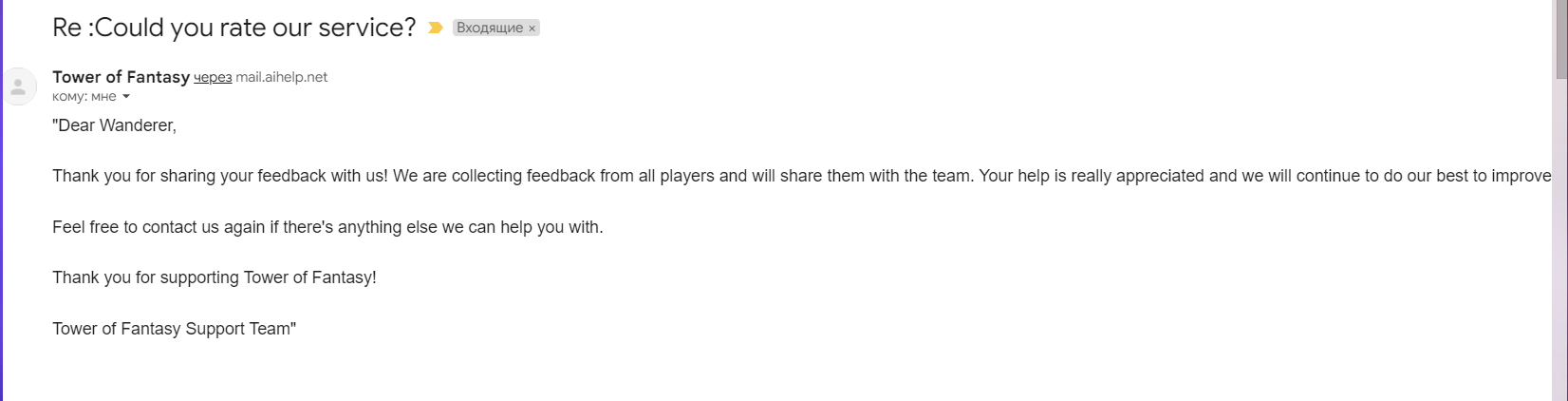Click the 'через' link next to sender
1568x401 pixels.
pyautogui.click(x=213, y=77)
